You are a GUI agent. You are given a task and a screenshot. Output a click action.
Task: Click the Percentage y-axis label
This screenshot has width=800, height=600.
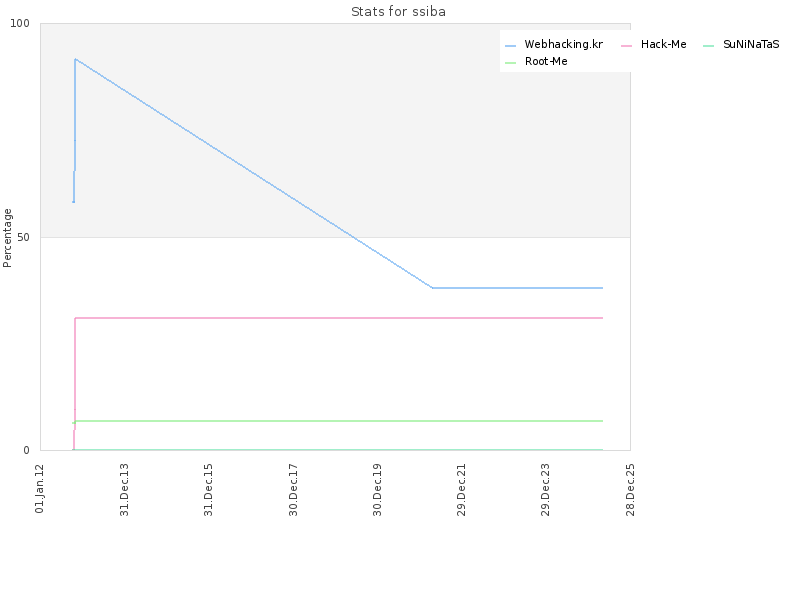point(8,237)
